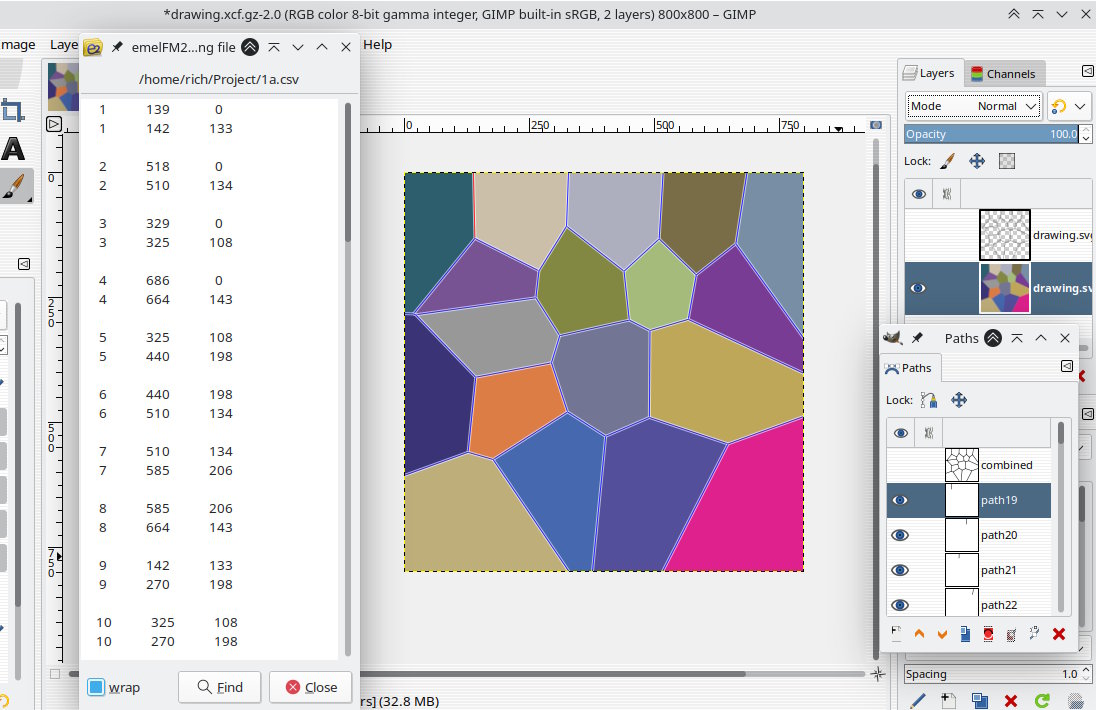This screenshot has width=1096, height=710.
Task: Open the Help menu
Action: [x=377, y=44]
